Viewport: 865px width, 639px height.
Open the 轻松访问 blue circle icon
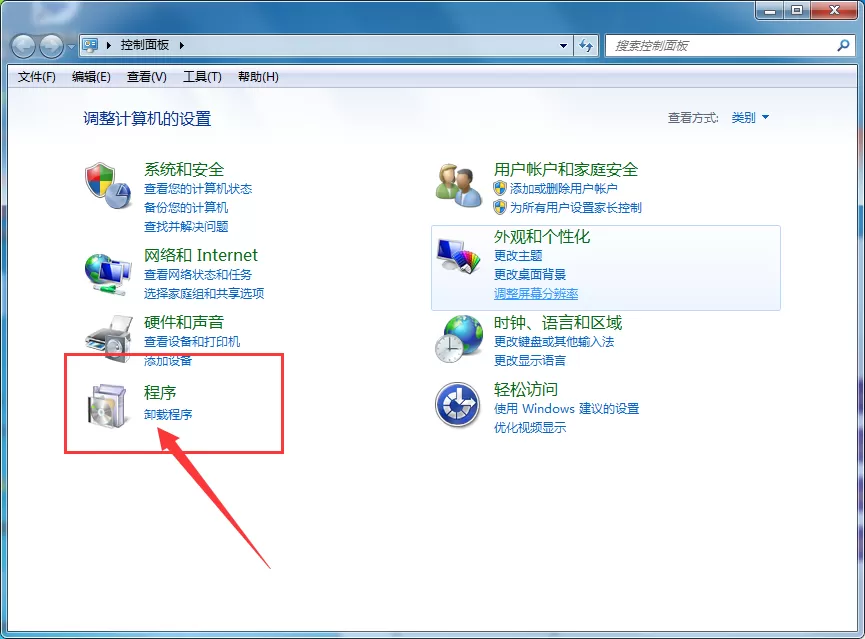click(x=457, y=405)
